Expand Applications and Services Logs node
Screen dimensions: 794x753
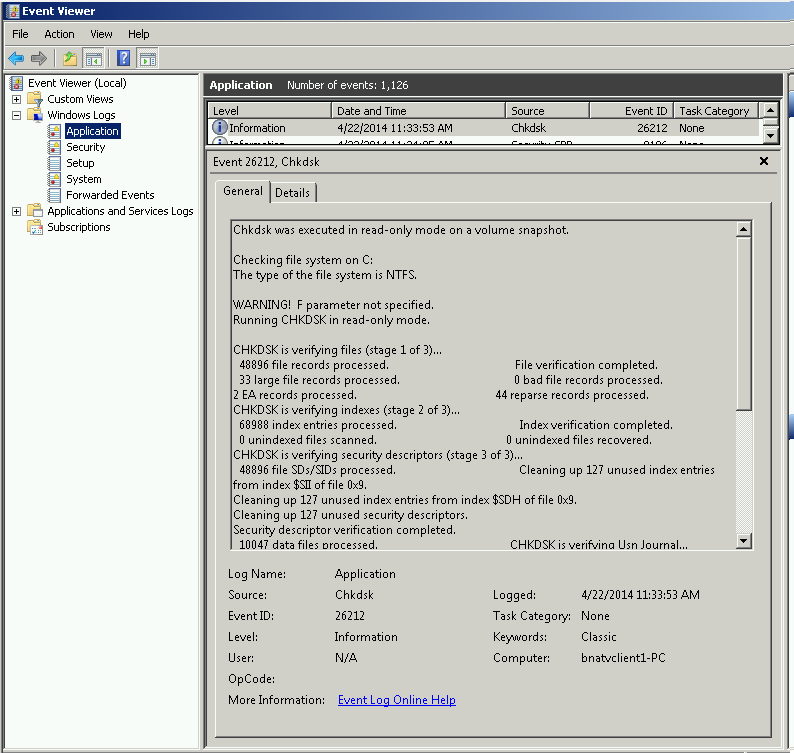(16, 211)
